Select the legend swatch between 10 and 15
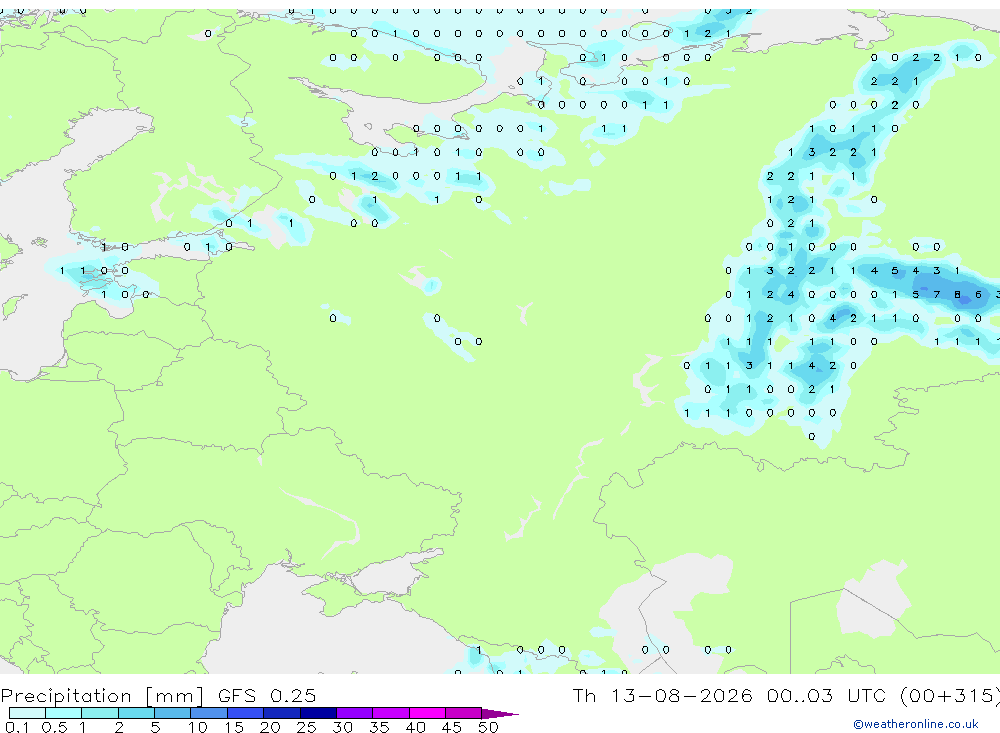 pyautogui.click(x=209, y=713)
